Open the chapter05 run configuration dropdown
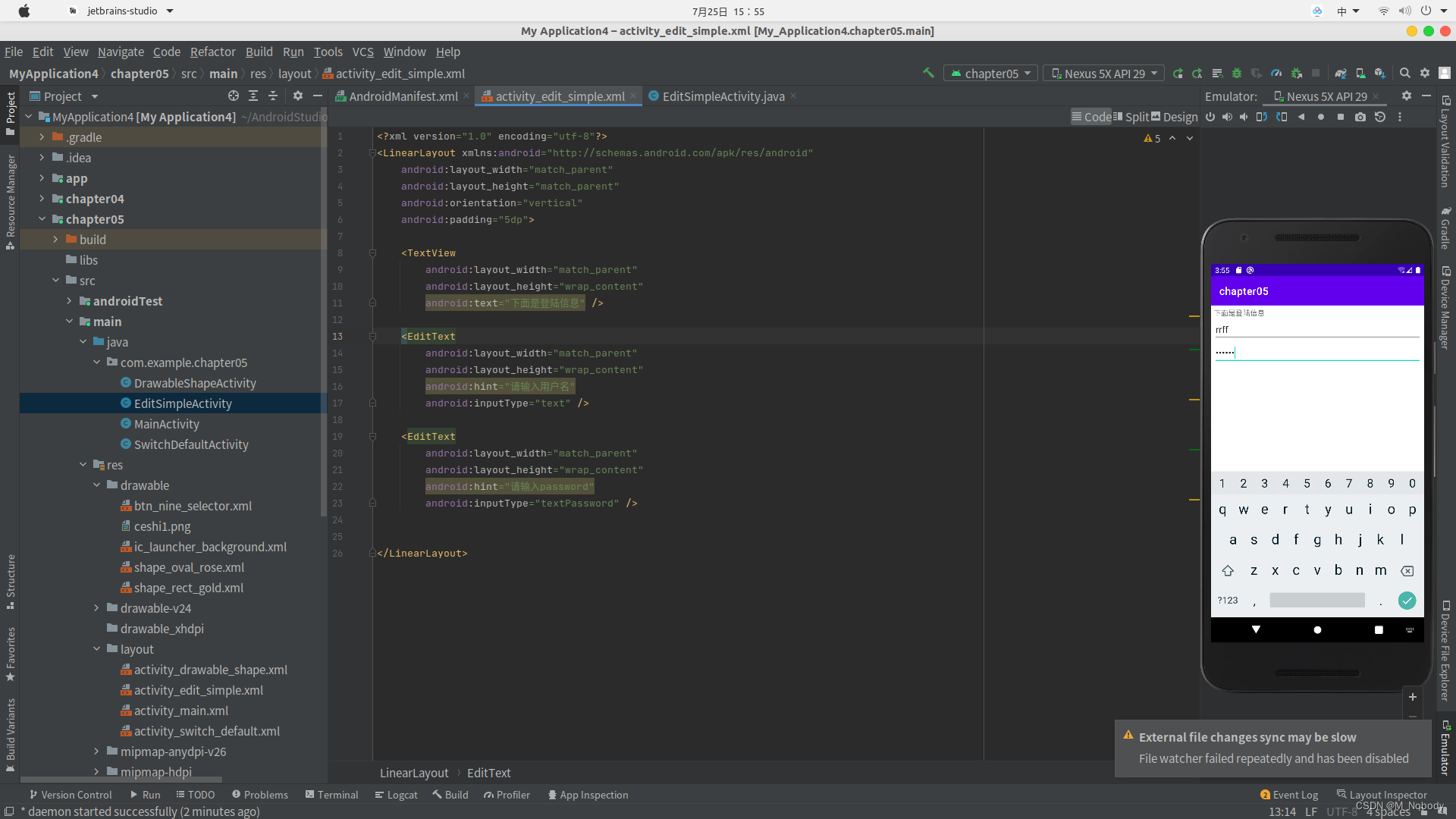 coord(991,74)
